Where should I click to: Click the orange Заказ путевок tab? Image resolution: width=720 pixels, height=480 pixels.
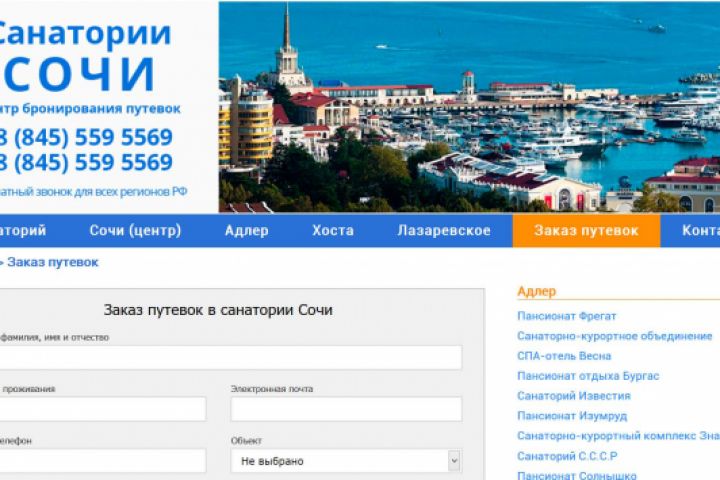tap(586, 231)
